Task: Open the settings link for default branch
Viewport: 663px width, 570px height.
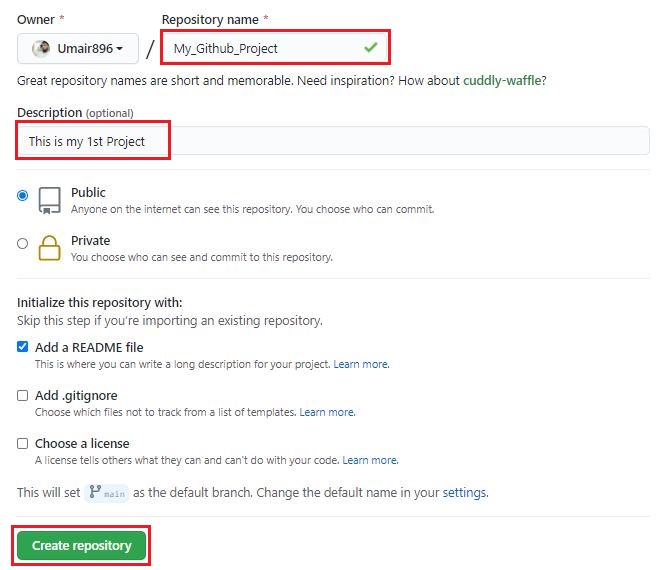Action: coord(464,493)
